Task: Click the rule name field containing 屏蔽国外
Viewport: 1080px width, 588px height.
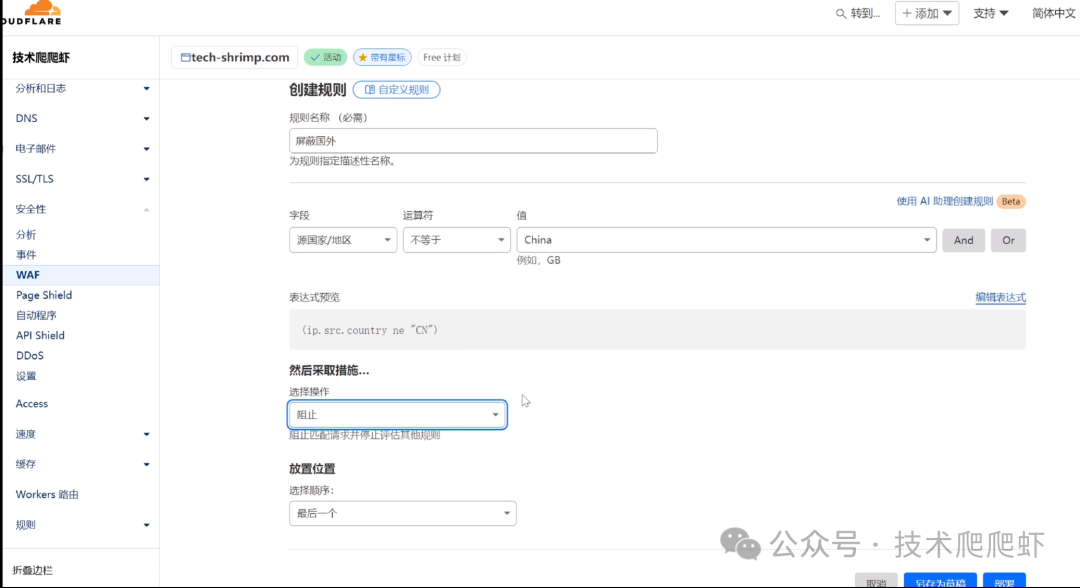Action: pyautogui.click(x=472, y=140)
